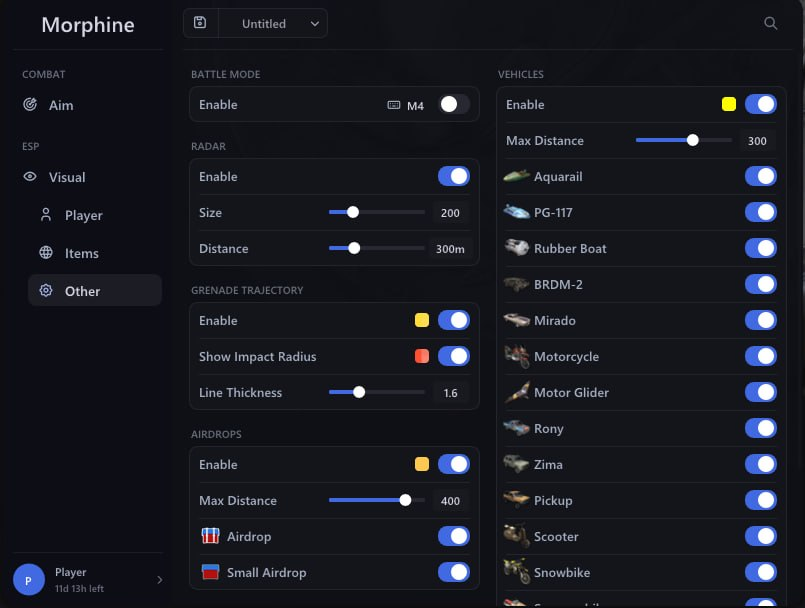Open the search magnifier icon
Screen dimensions: 805x608
pos(770,23)
